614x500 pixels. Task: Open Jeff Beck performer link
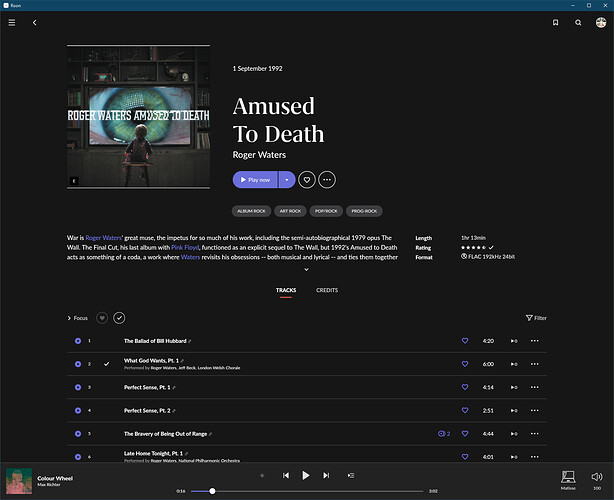[x=187, y=368]
